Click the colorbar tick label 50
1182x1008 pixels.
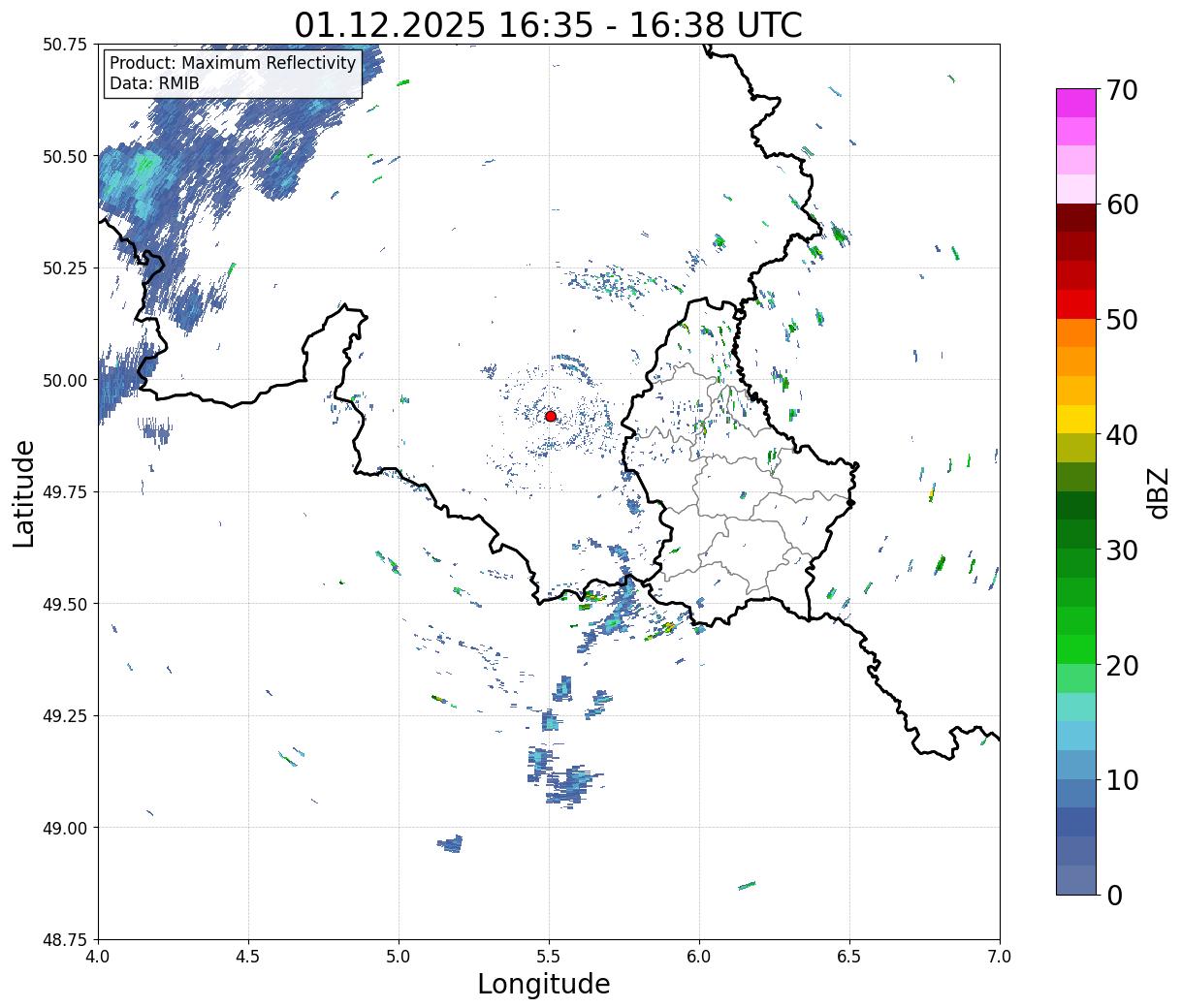click(1122, 320)
